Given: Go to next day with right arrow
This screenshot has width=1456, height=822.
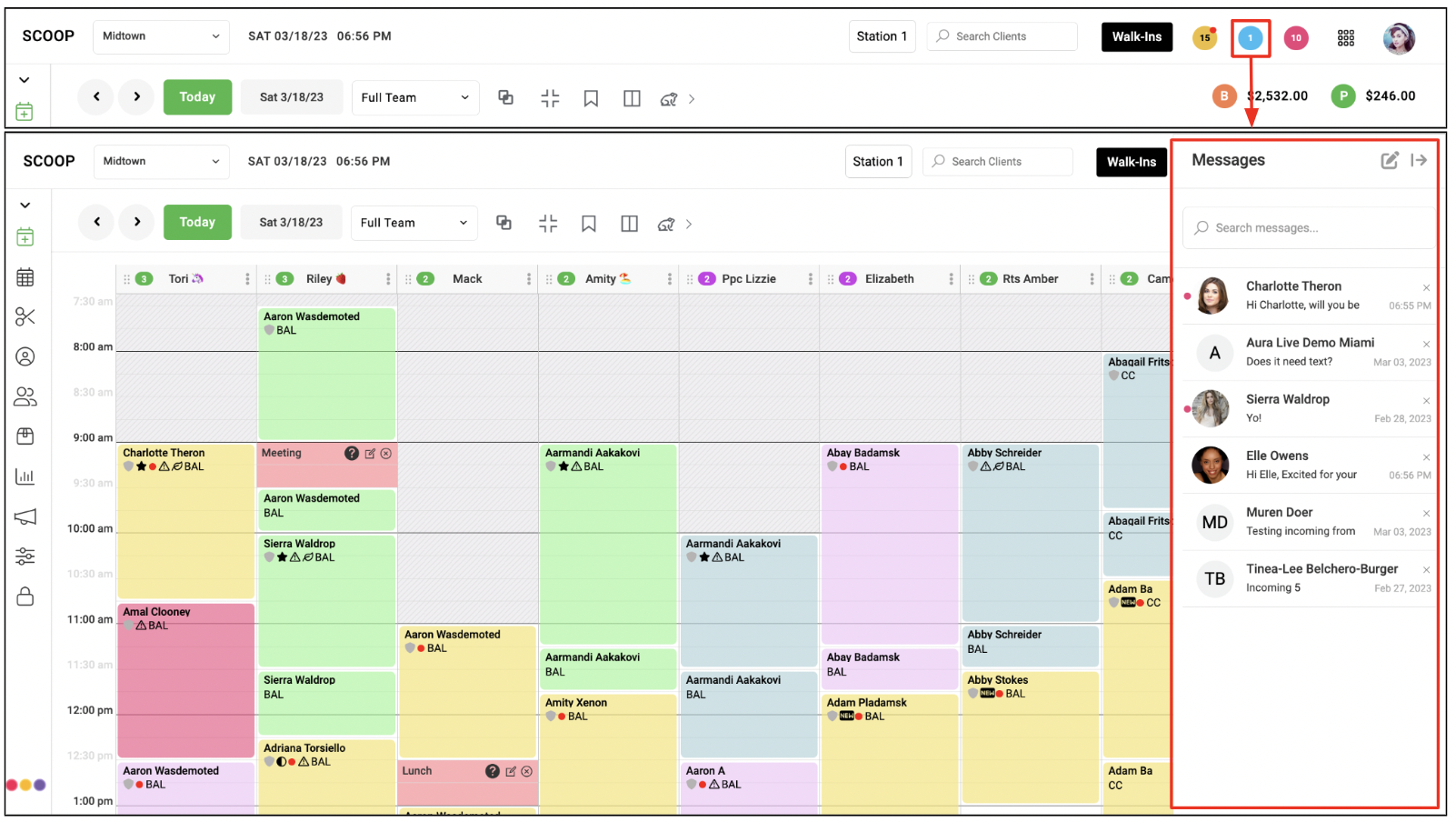Looking at the screenshot, I should pos(137,222).
